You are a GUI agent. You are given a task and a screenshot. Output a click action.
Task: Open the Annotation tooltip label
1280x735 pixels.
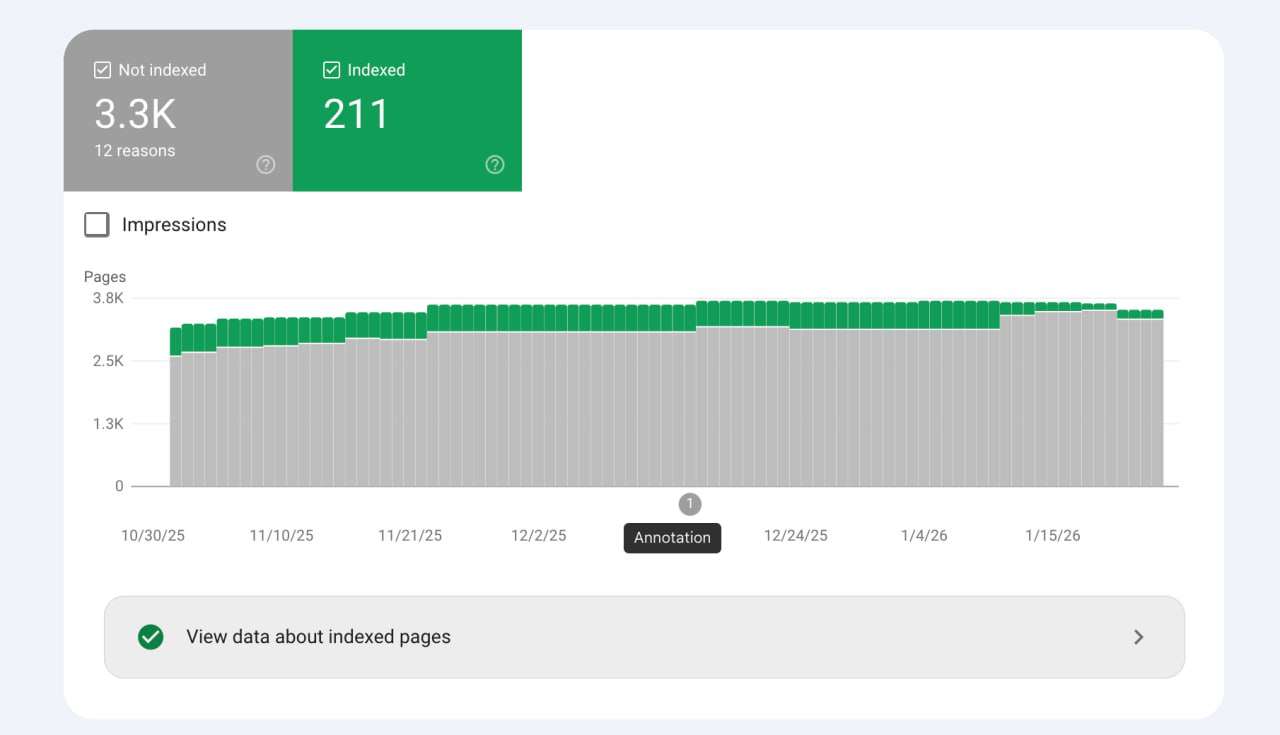[672, 538]
